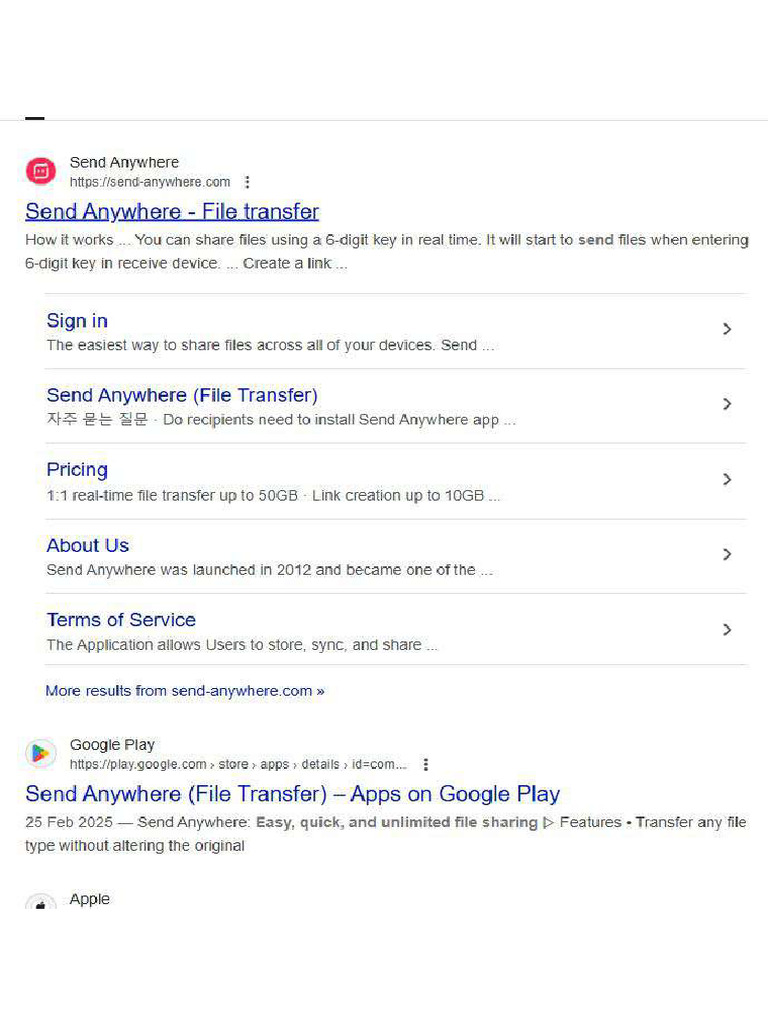Click the Apple favicon icon
Viewport: 768px width, 1024px height.
pos(41,903)
